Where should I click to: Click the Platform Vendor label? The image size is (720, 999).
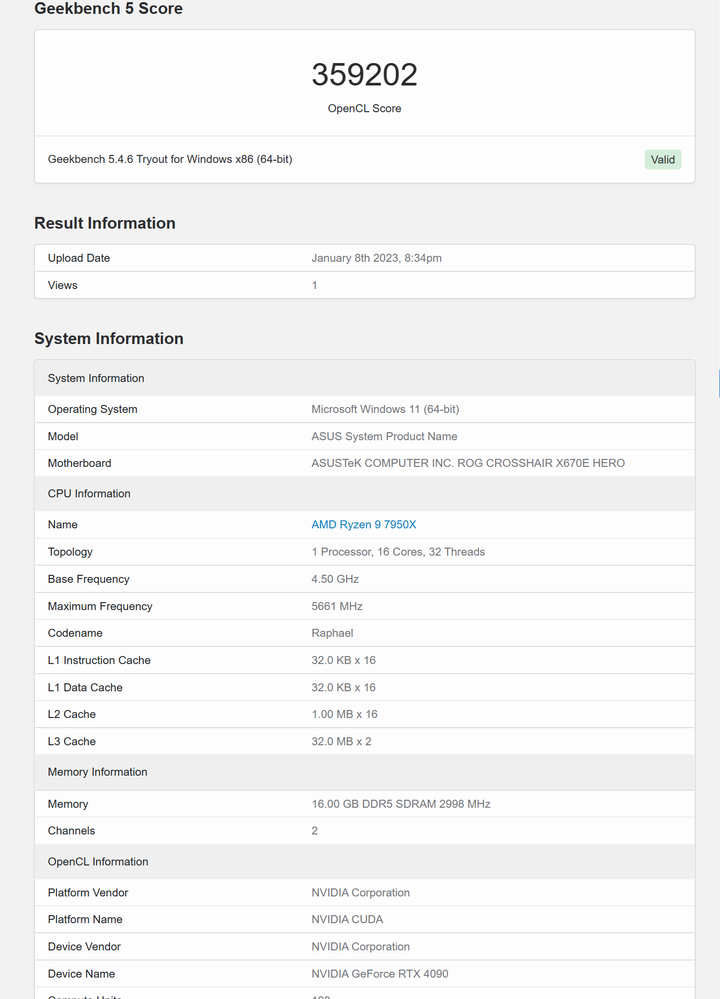pos(88,893)
